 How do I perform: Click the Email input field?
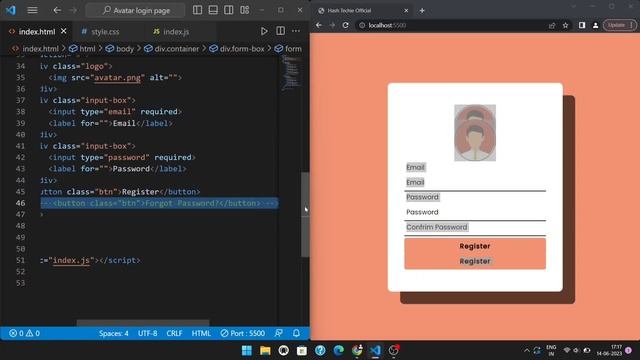pos(475,182)
